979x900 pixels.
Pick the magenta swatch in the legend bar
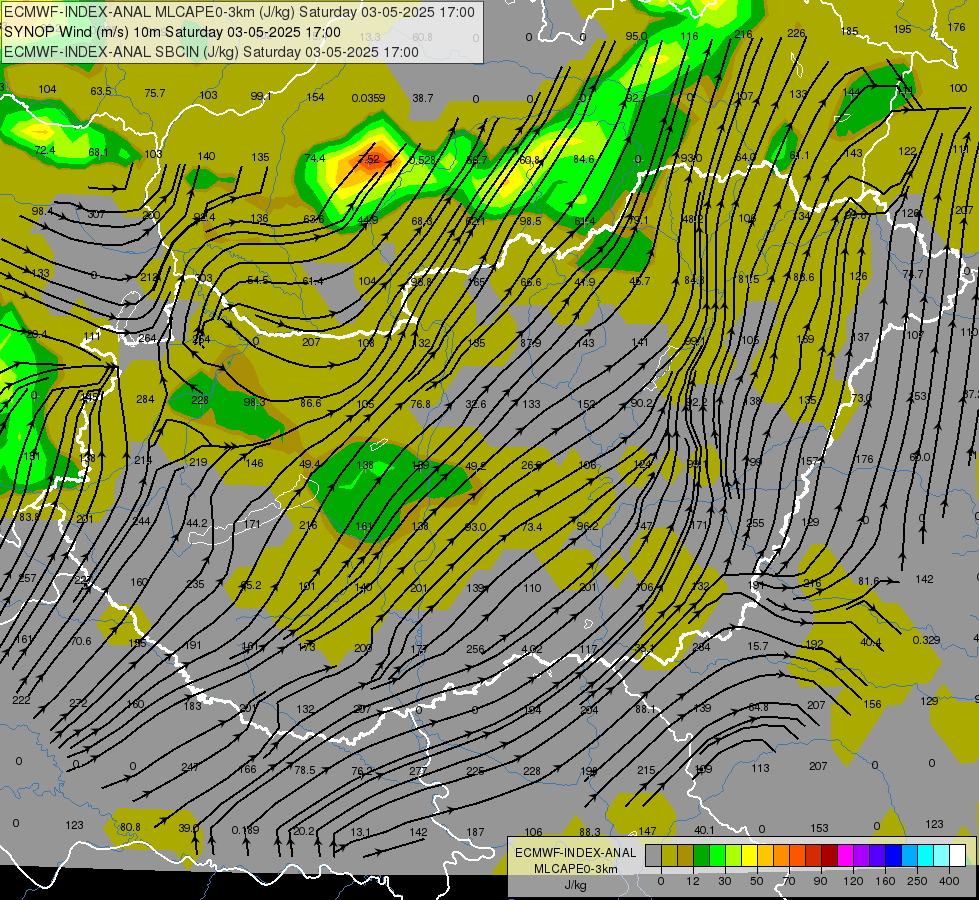pos(845,856)
